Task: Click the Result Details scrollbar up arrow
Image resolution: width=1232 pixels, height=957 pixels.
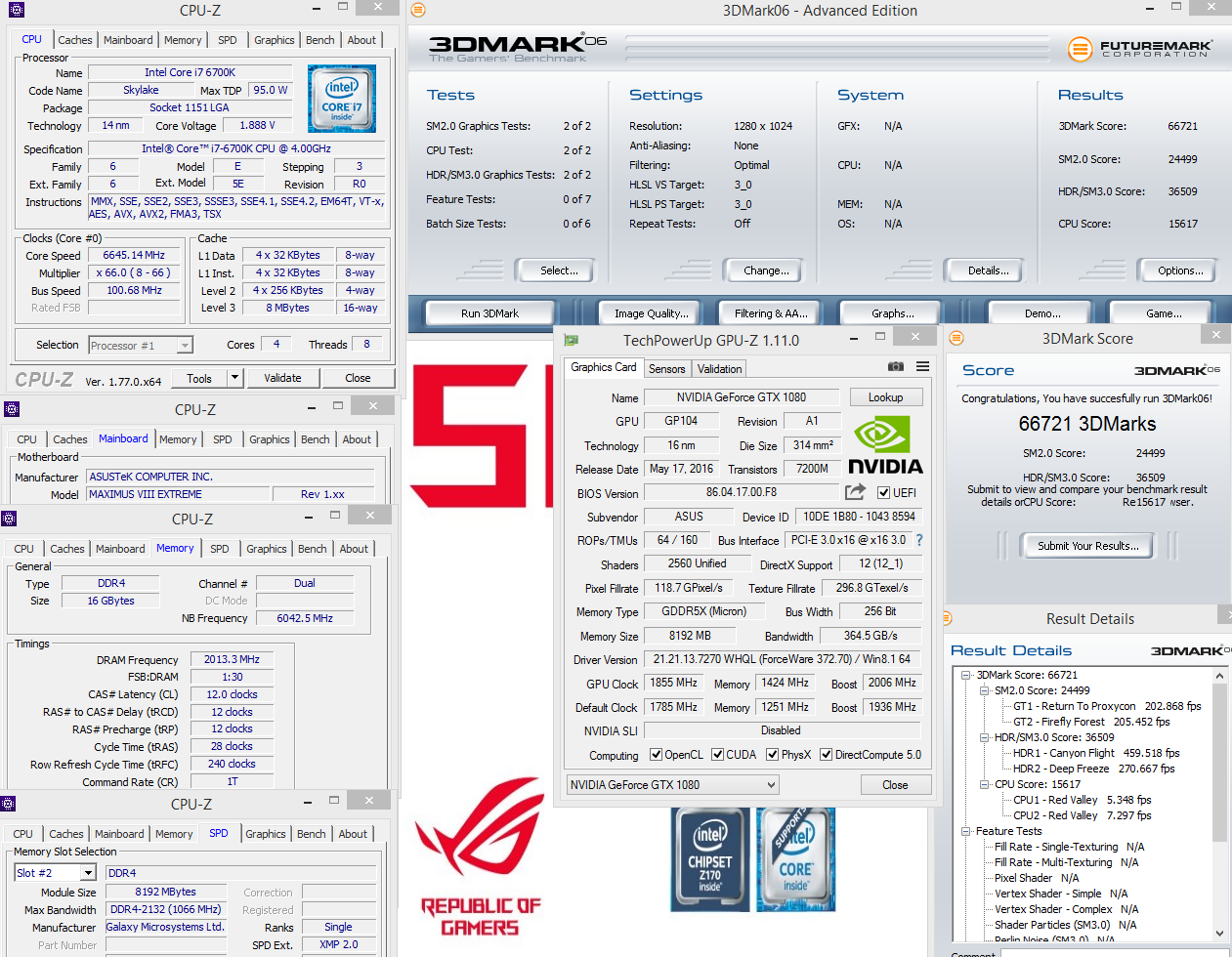Action: pos(1219,676)
